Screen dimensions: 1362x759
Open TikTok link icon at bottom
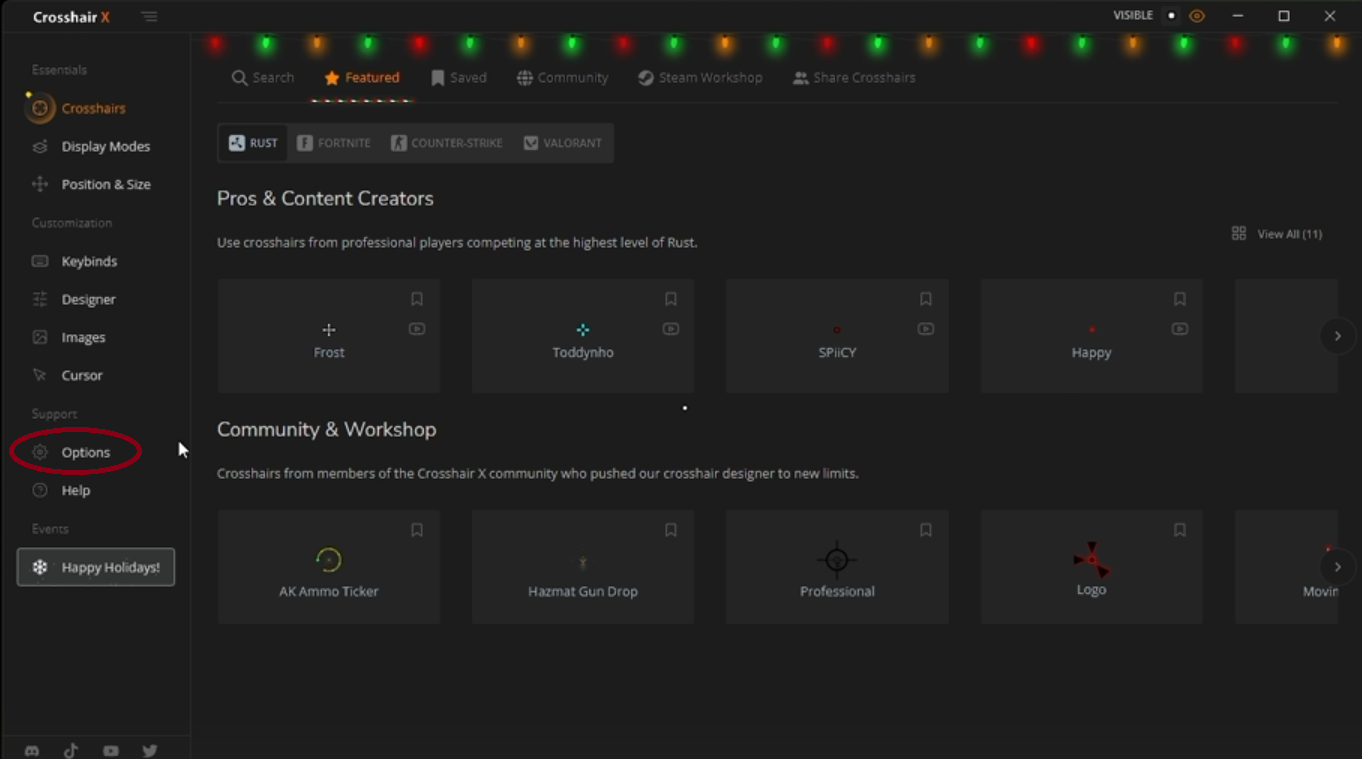[71, 751]
